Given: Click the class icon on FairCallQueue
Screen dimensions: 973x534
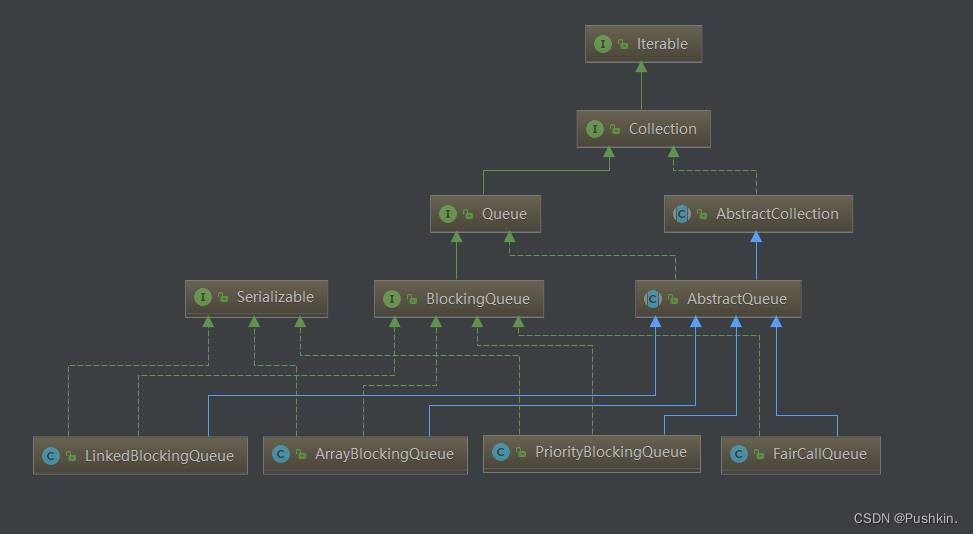Looking at the screenshot, I should click(x=738, y=454).
